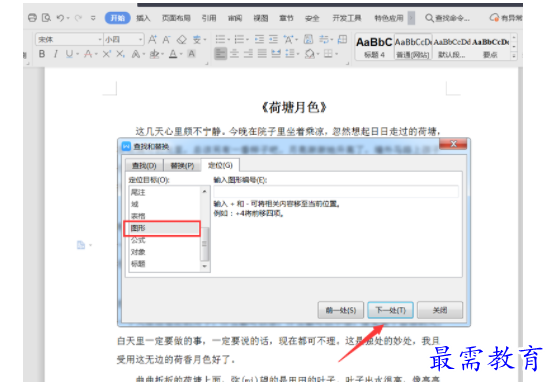
Task: Apply Superscript formatting
Action: [x=106, y=54]
